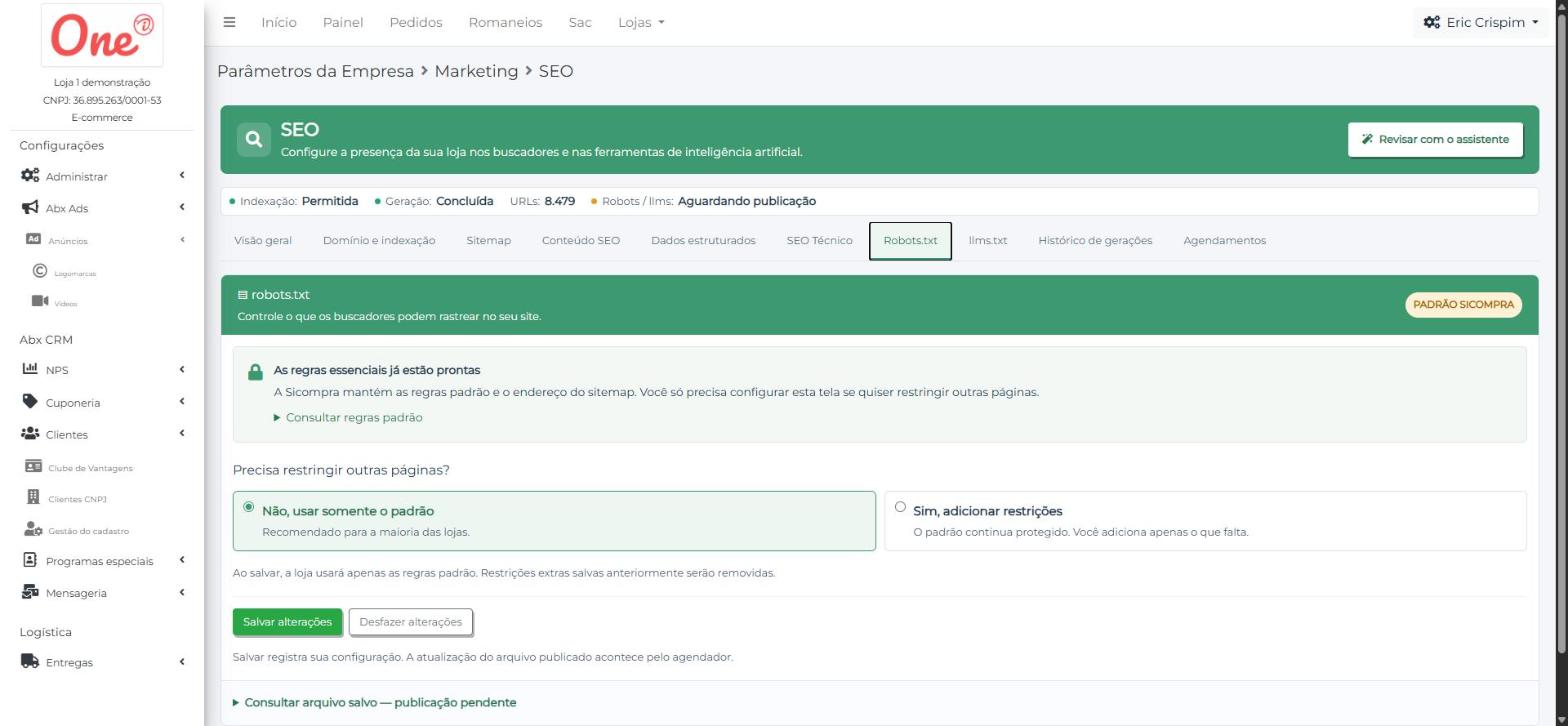Screen dimensions: 1568x726
Task: Switch to the Sitemap tab
Action: pos(488,240)
